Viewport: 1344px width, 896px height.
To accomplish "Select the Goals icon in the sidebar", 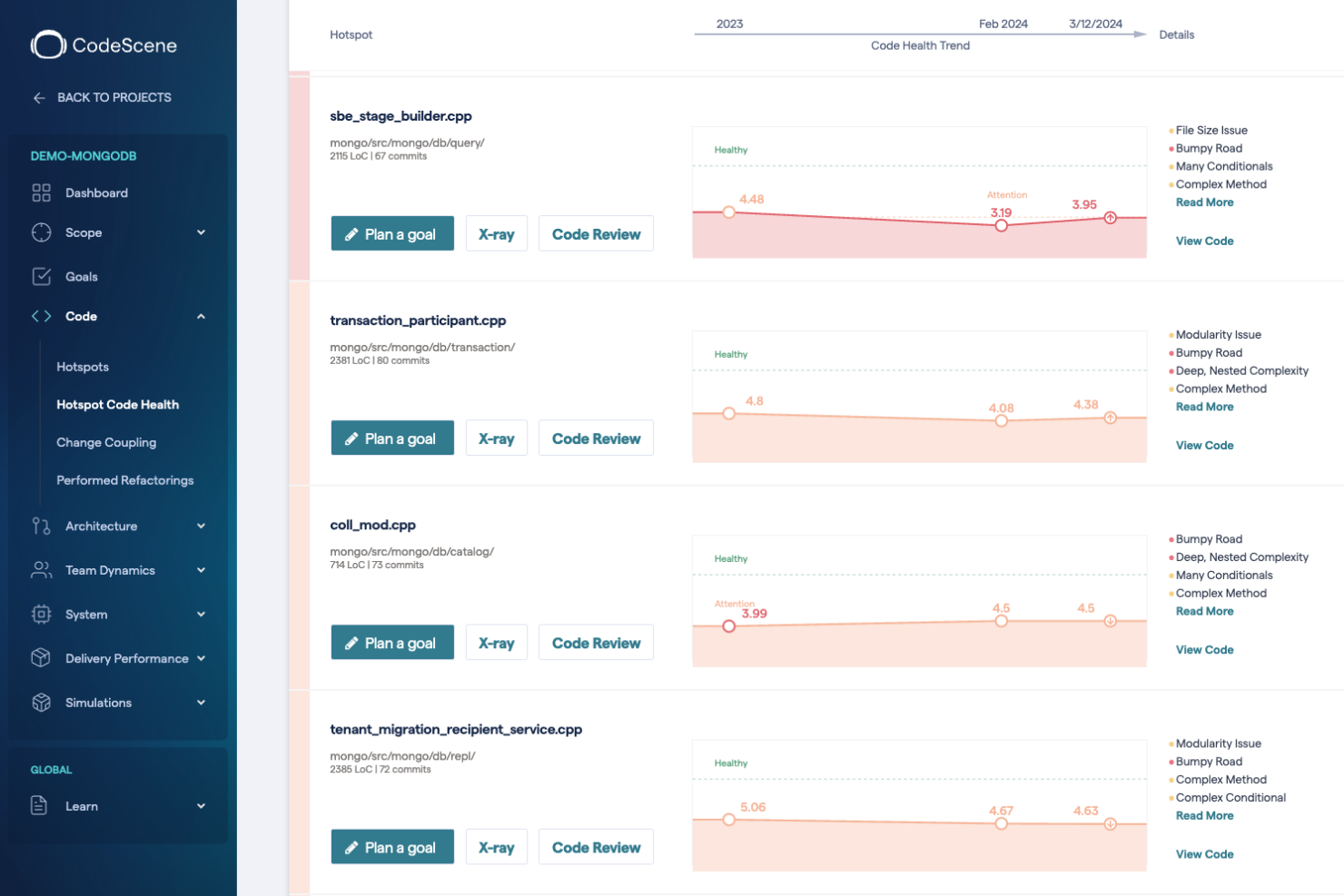I will (x=40, y=276).
